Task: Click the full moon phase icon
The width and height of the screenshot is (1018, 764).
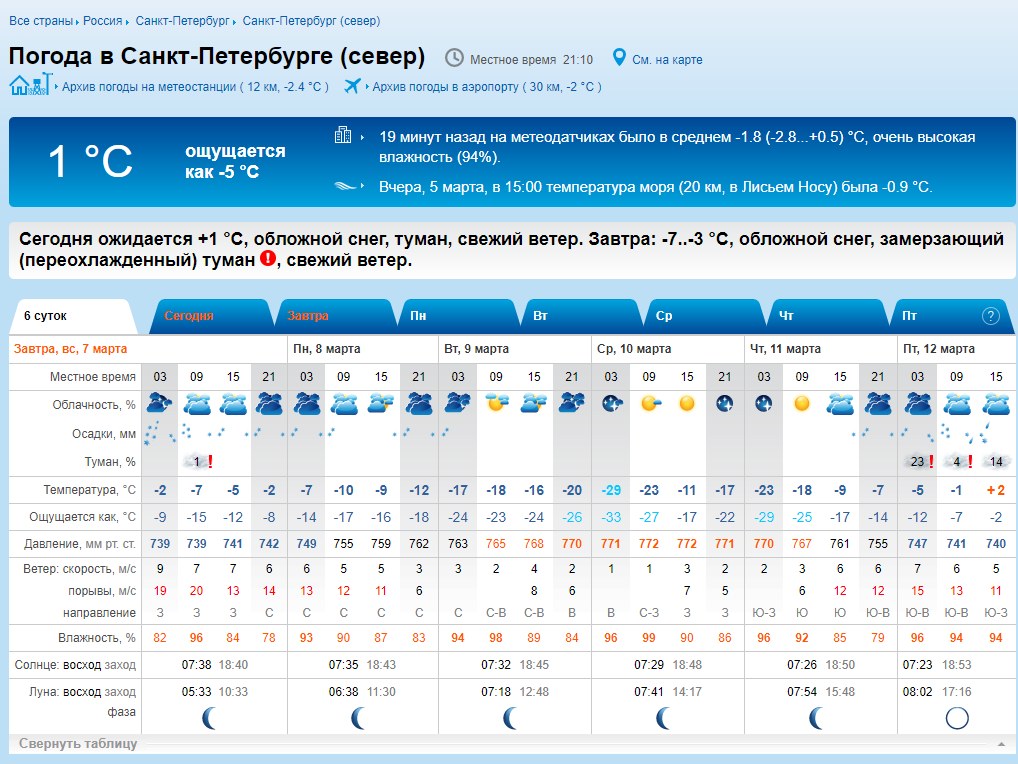Action: point(957,718)
